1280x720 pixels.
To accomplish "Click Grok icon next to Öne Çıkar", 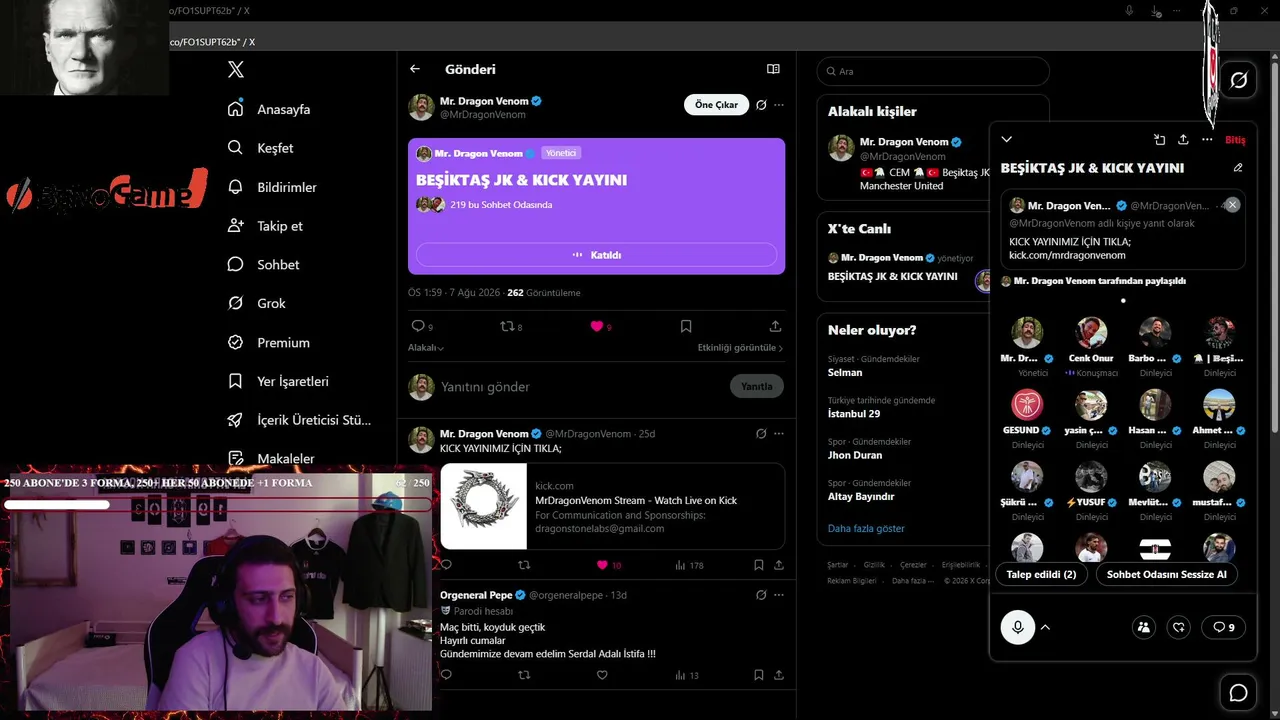I will click(x=761, y=105).
